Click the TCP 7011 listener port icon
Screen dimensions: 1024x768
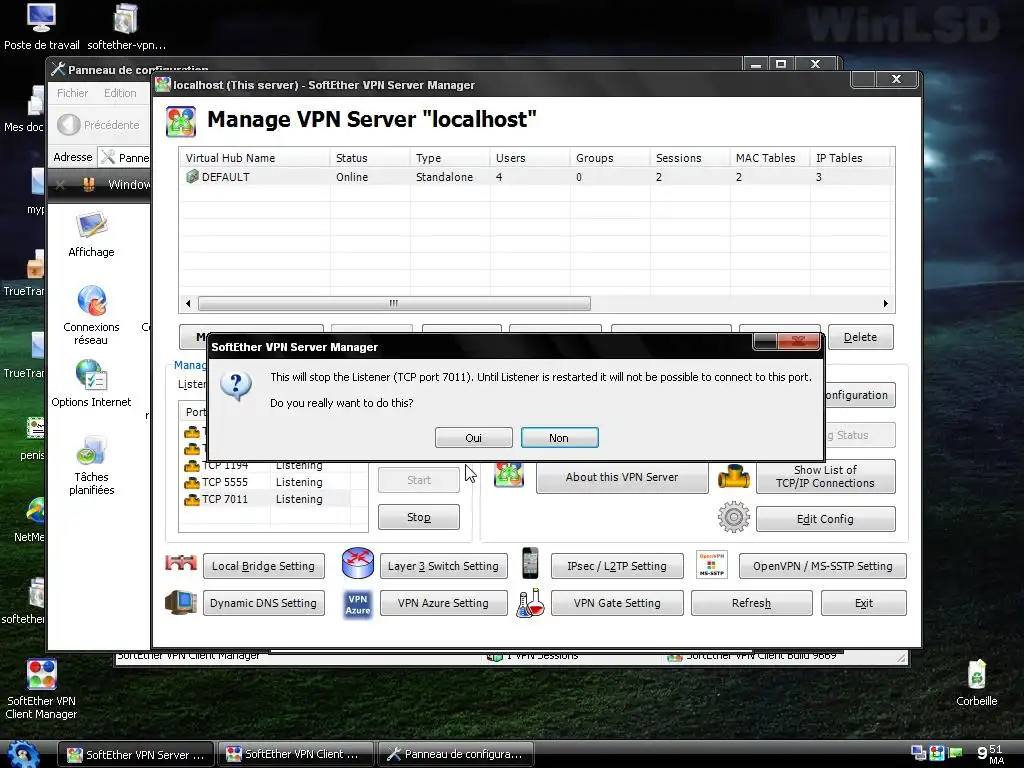(x=192, y=500)
